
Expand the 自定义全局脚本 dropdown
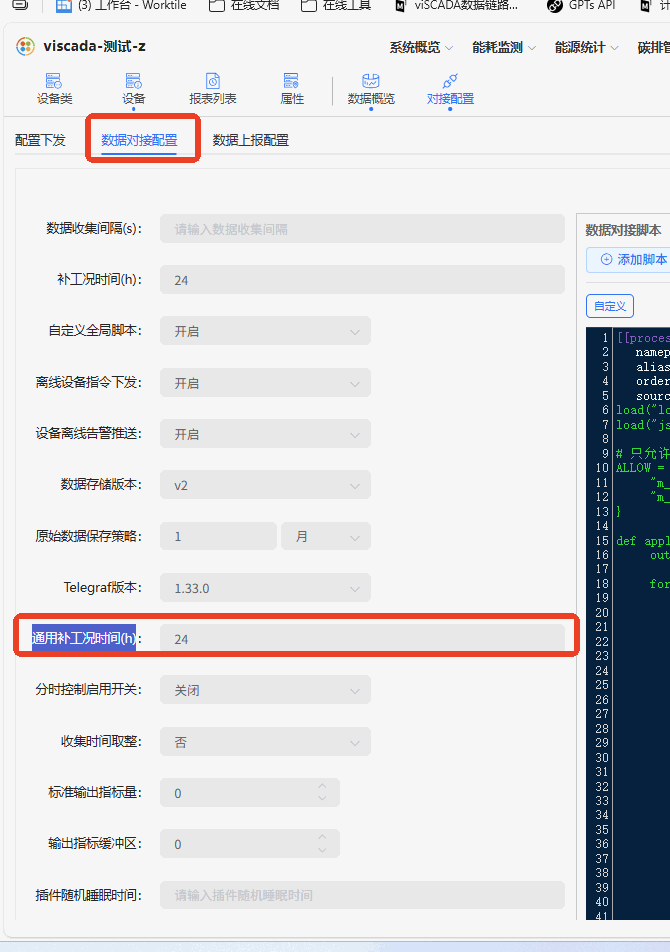pos(265,332)
